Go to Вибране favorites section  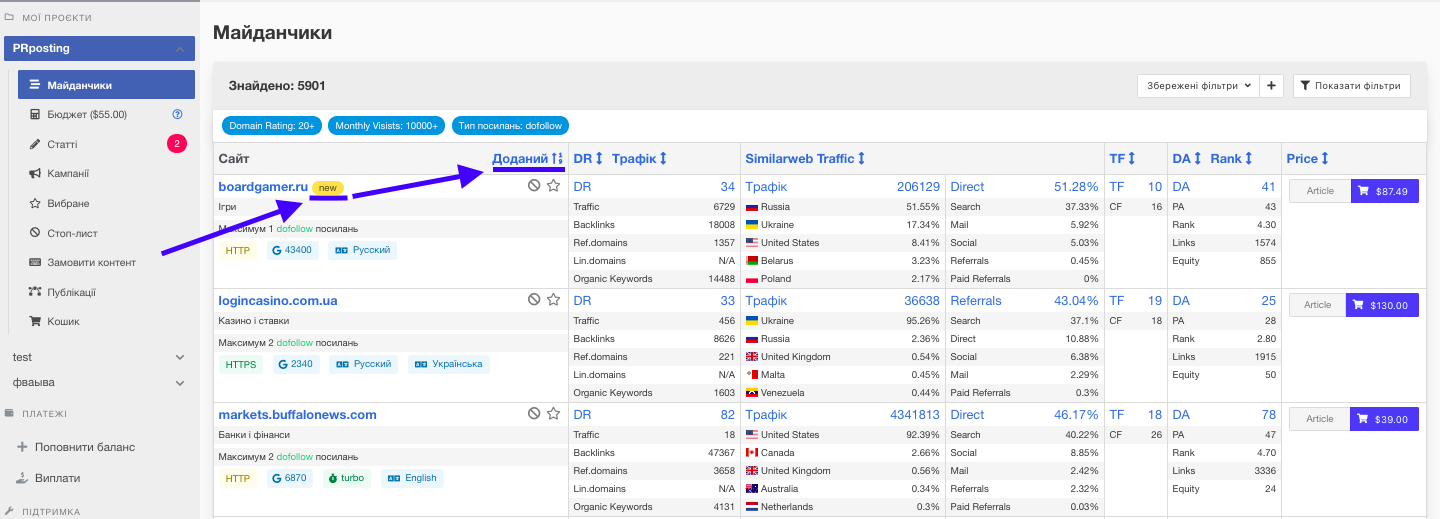click(x=68, y=203)
